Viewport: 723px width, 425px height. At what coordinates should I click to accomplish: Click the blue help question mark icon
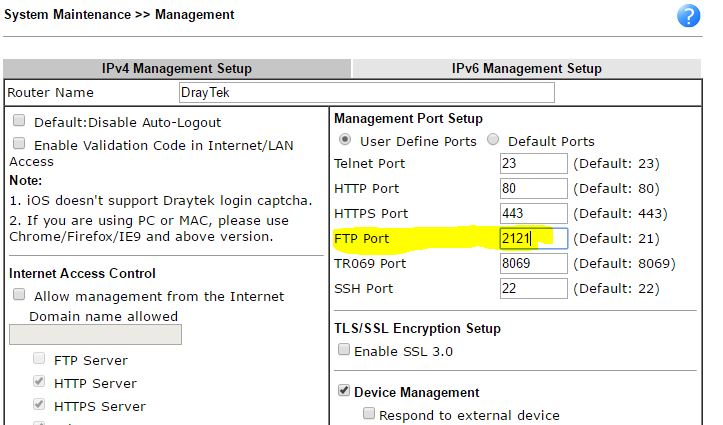(x=688, y=16)
